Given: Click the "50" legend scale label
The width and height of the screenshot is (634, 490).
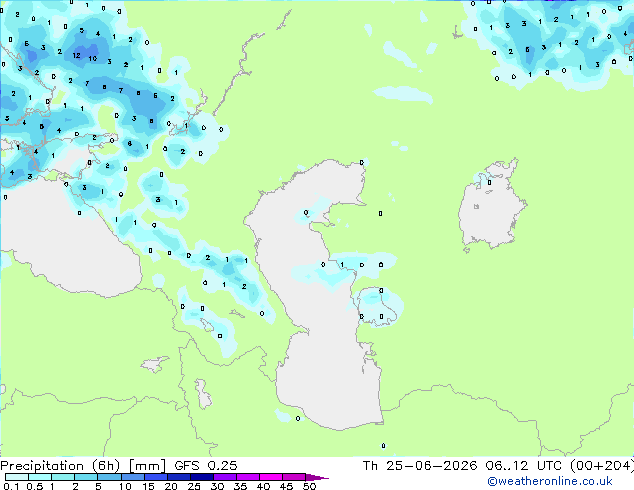Looking at the screenshot, I should [309, 486].
